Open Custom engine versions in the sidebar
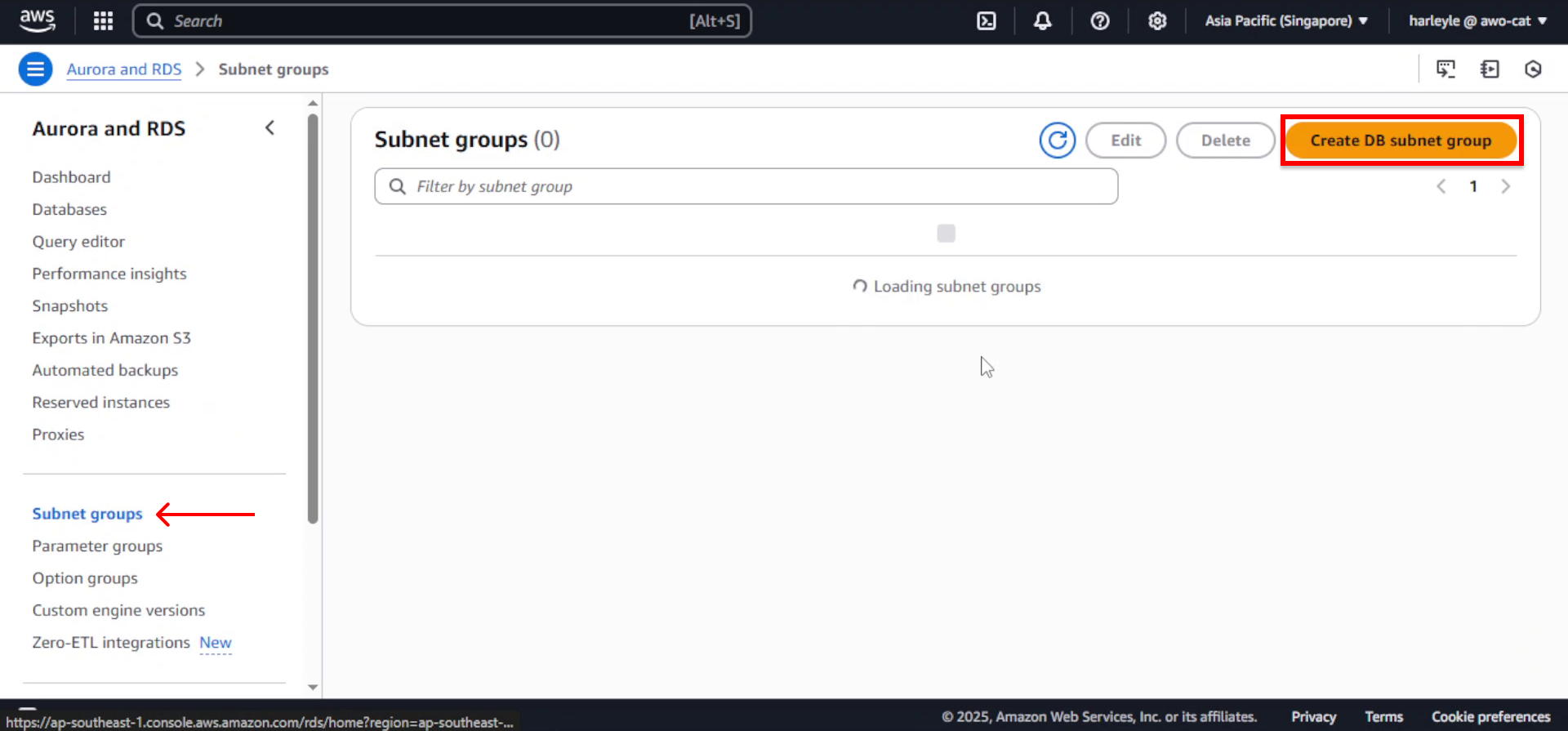This screenshot has height=731, width=1568. tap(118, 611)
